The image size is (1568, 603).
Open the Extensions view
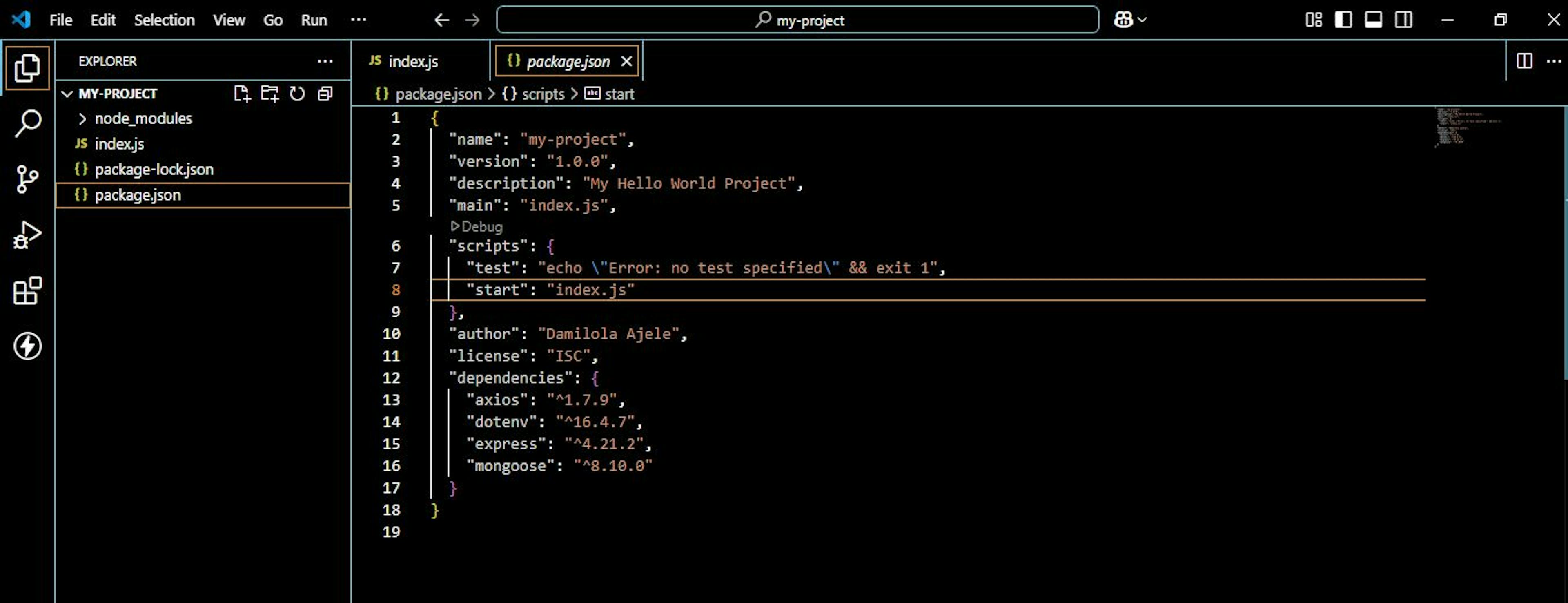[27, 290]
